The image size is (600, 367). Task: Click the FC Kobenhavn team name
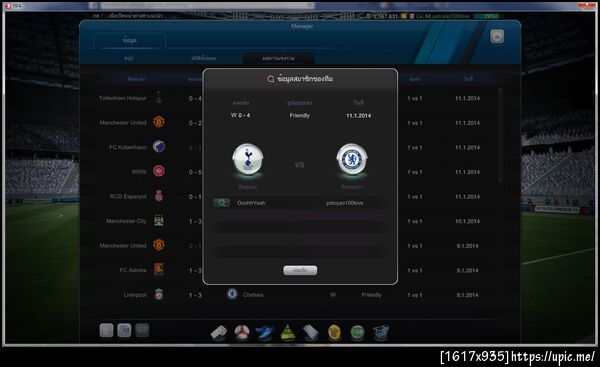(x=127, y=147)
